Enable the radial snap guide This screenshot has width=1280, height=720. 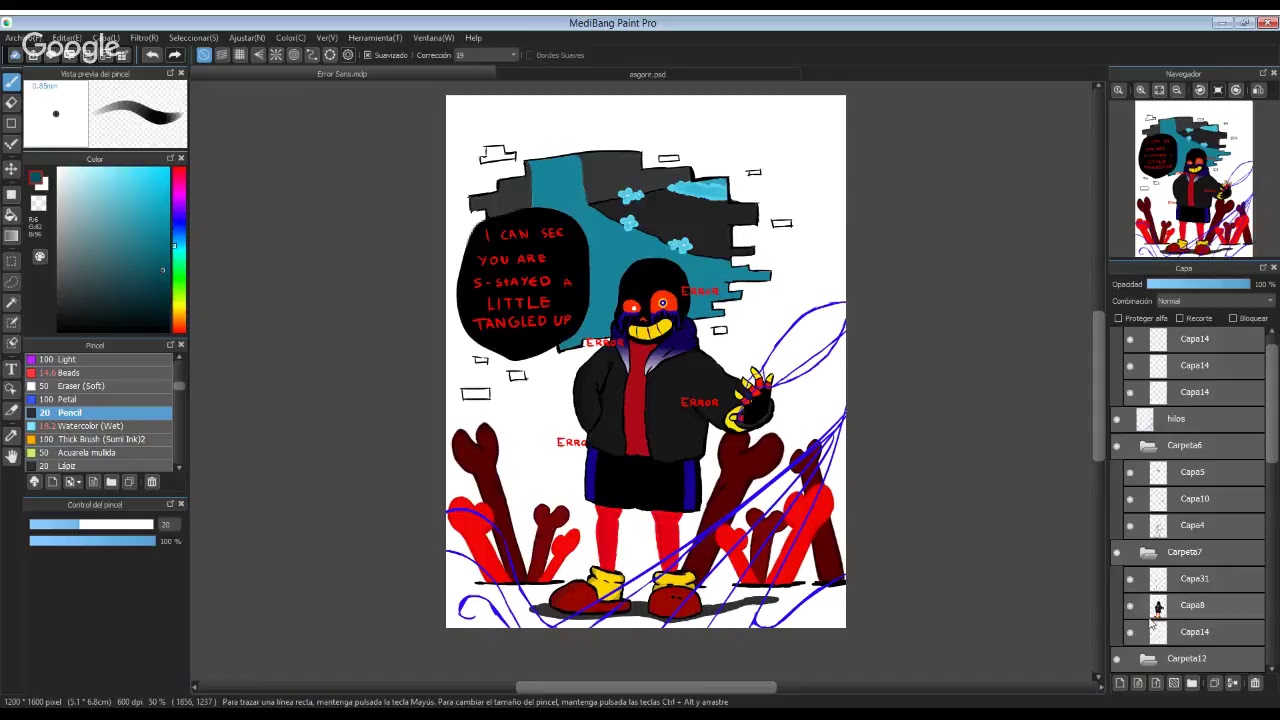(276, 55)
